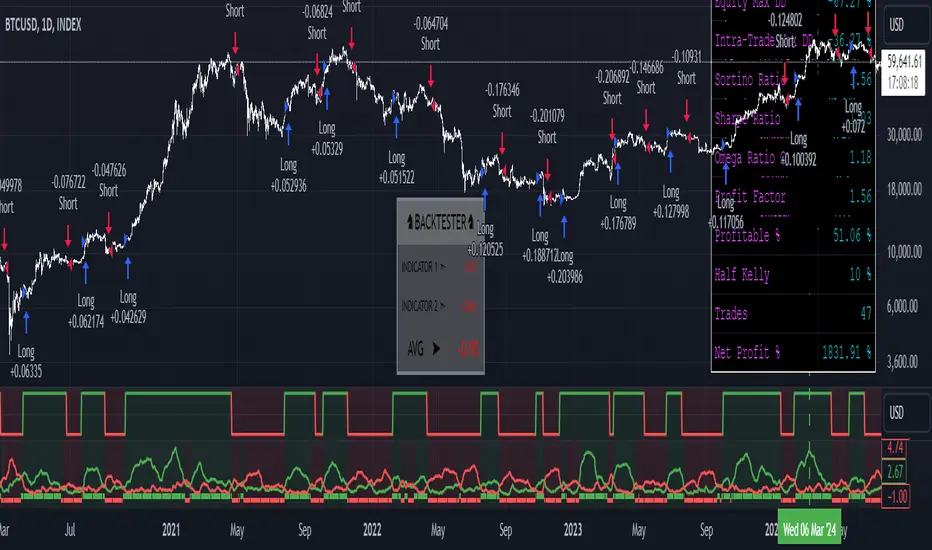Click the Half Kelly value 10 %

[x=860, y=274]
